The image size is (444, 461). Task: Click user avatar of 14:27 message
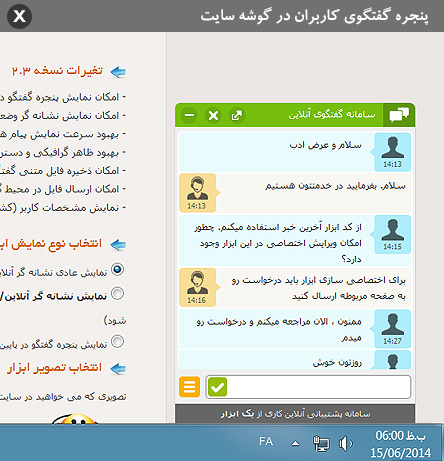click(392, 329)
